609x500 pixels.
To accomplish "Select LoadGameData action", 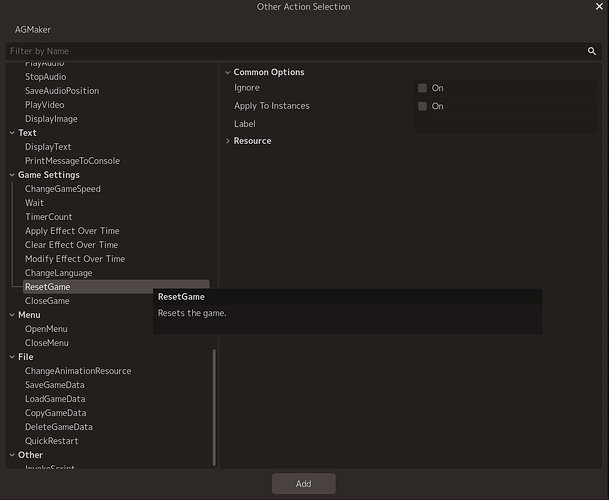I will pos(55,399).
